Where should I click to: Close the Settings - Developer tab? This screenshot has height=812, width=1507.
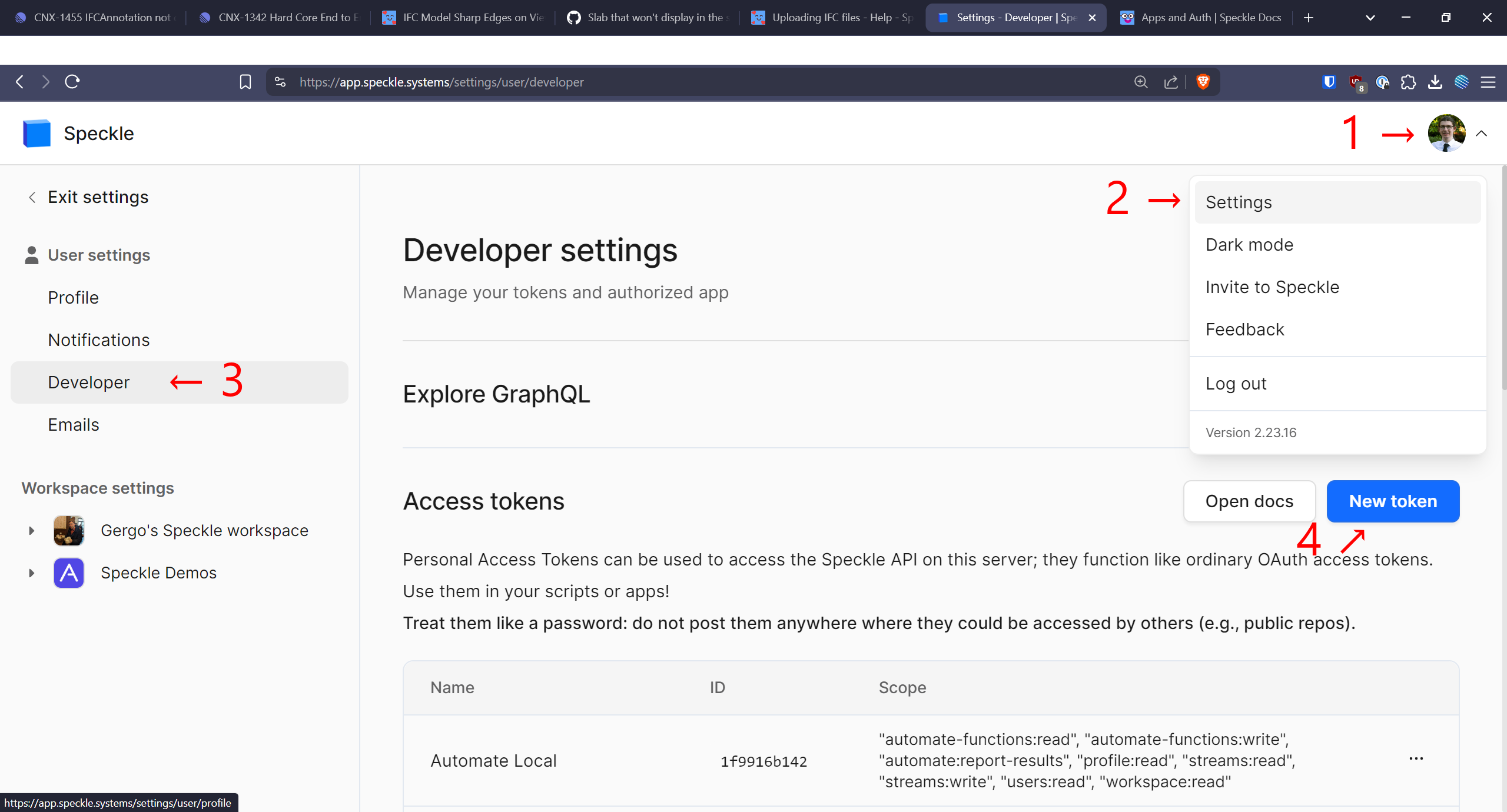[x=1092, y=18]
